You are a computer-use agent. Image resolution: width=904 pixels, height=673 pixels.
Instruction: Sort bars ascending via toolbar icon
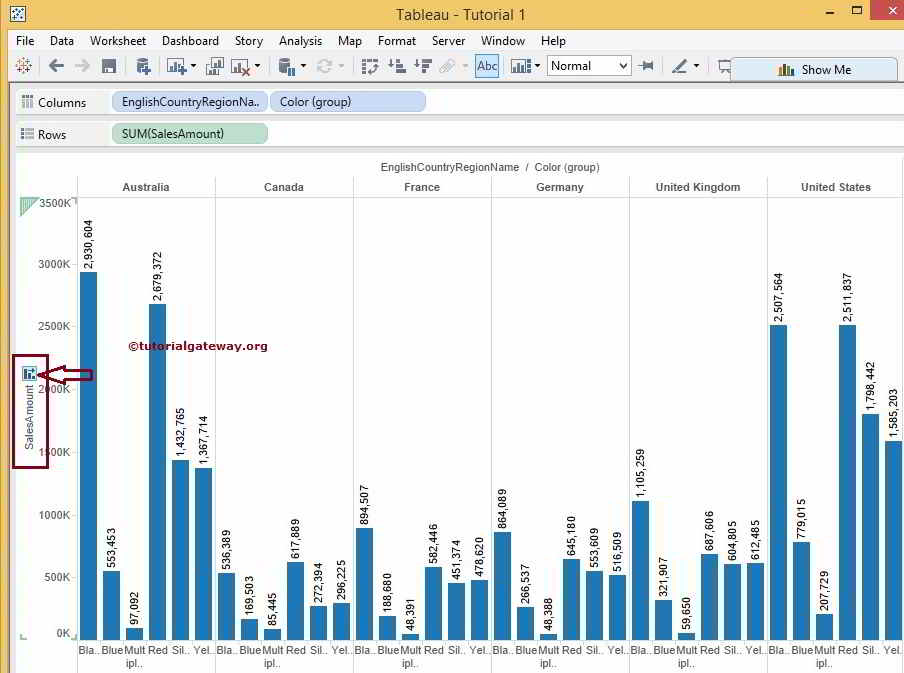pyautogui.click(x=396, y=66)
